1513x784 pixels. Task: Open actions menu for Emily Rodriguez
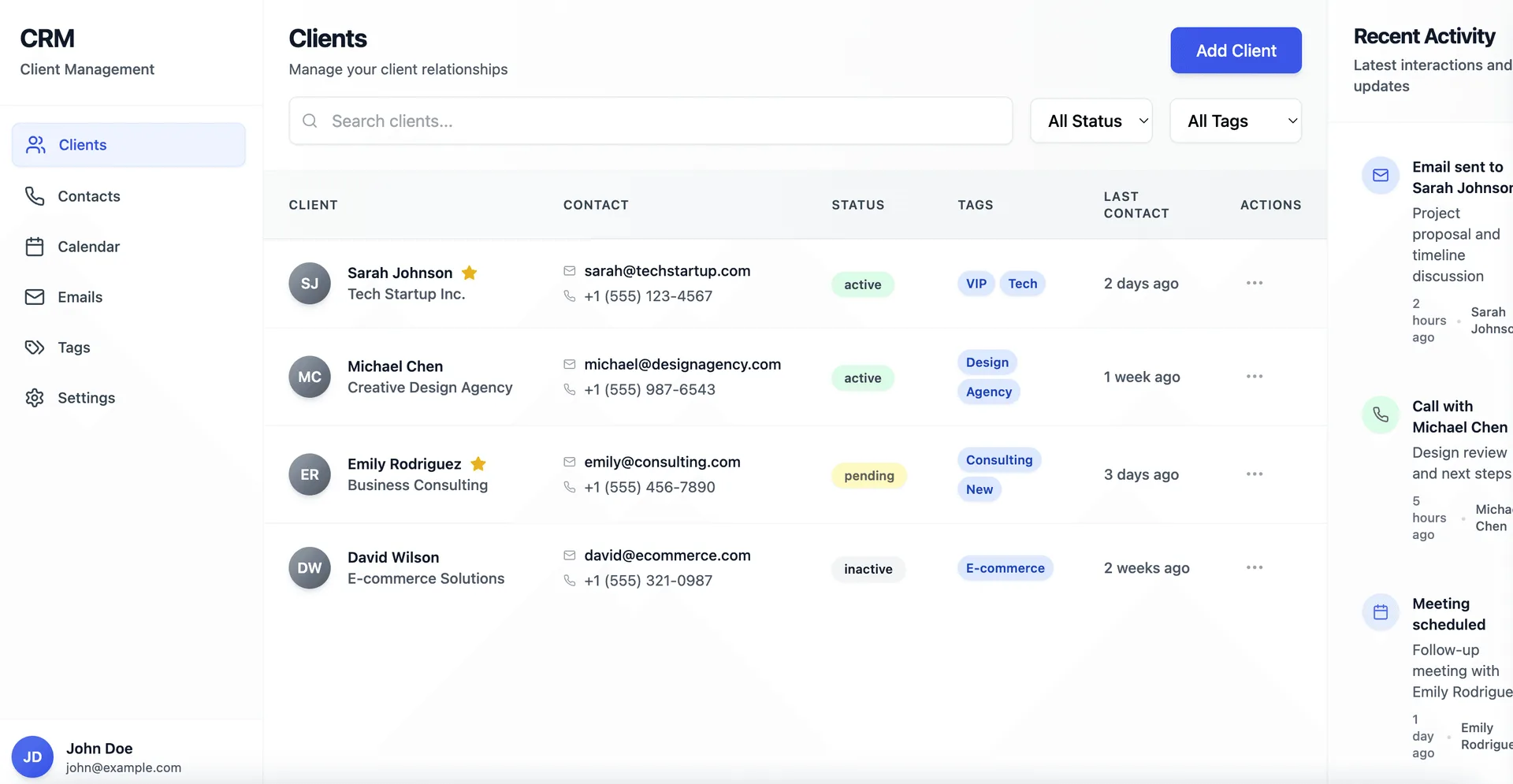tap(1255, 474)
